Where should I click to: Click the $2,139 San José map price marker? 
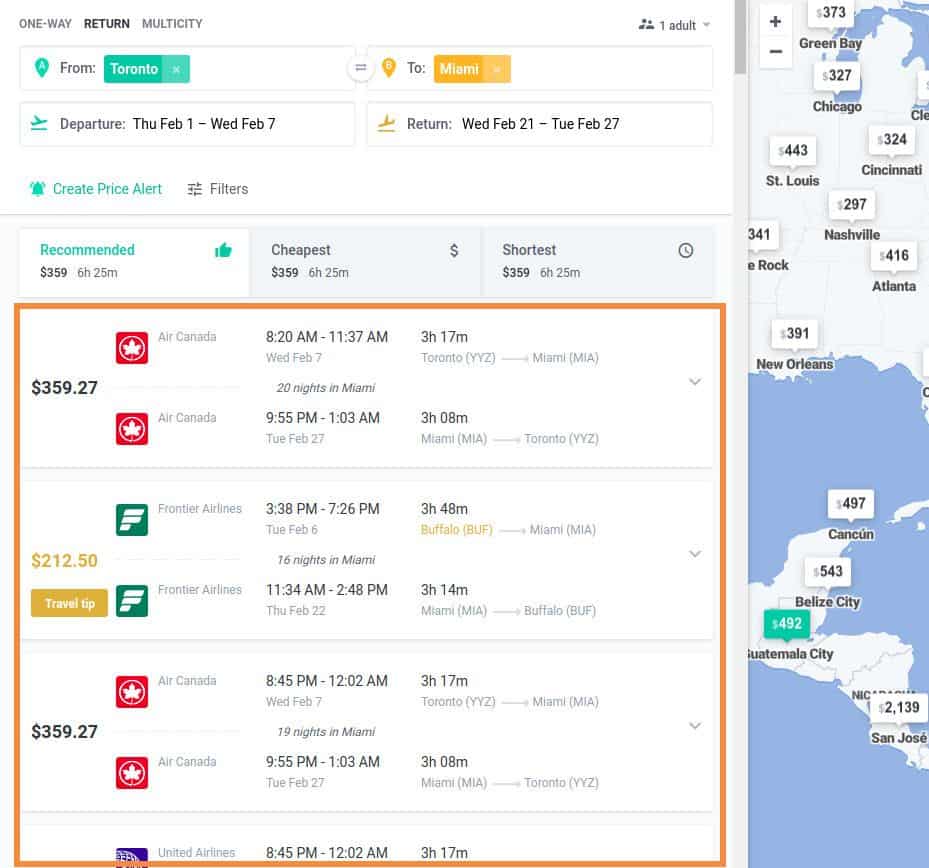pyautogui.click(x=899, y=707)
